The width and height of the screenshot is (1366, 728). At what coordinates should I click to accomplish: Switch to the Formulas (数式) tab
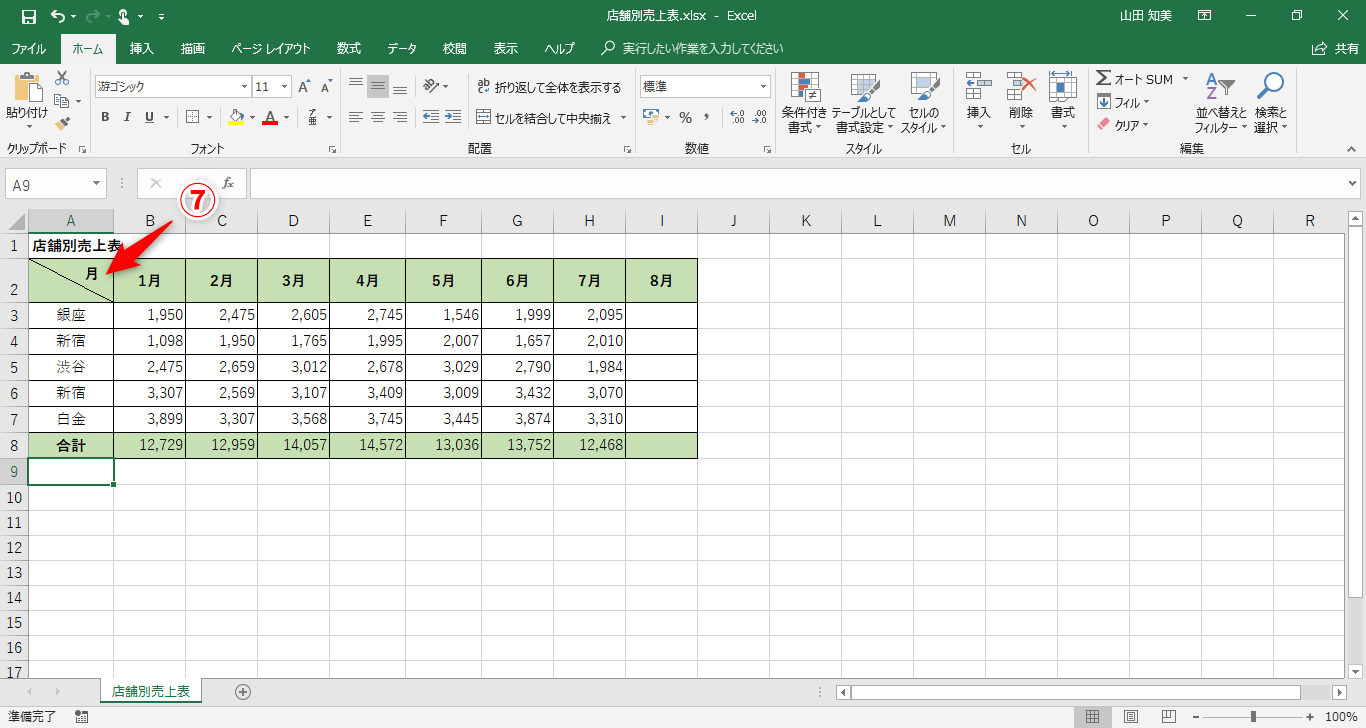pos(349,48)
